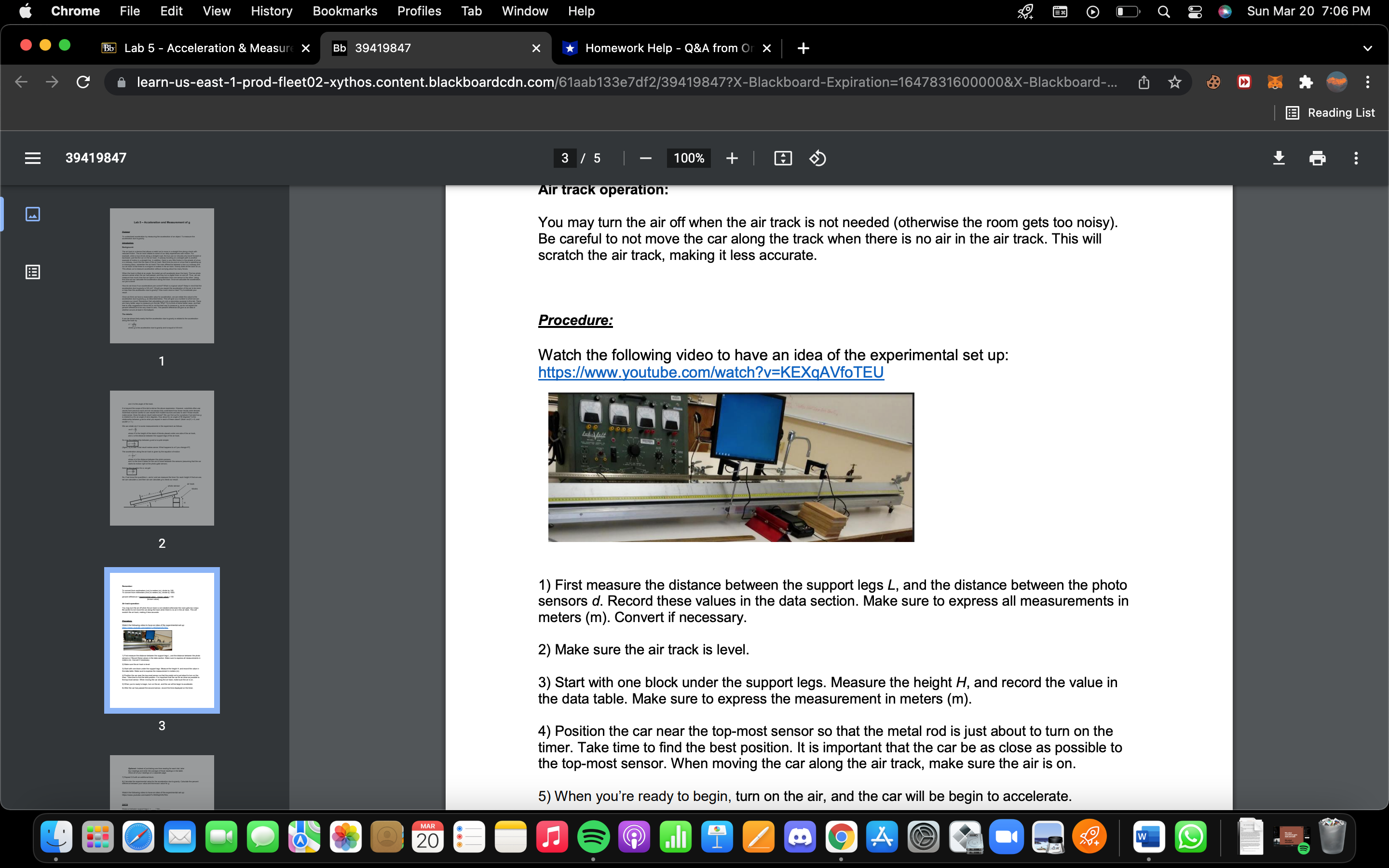This screenshot has height=868, width=1389.
Task: Activate fit-to-page view
Action: point(783,158)
